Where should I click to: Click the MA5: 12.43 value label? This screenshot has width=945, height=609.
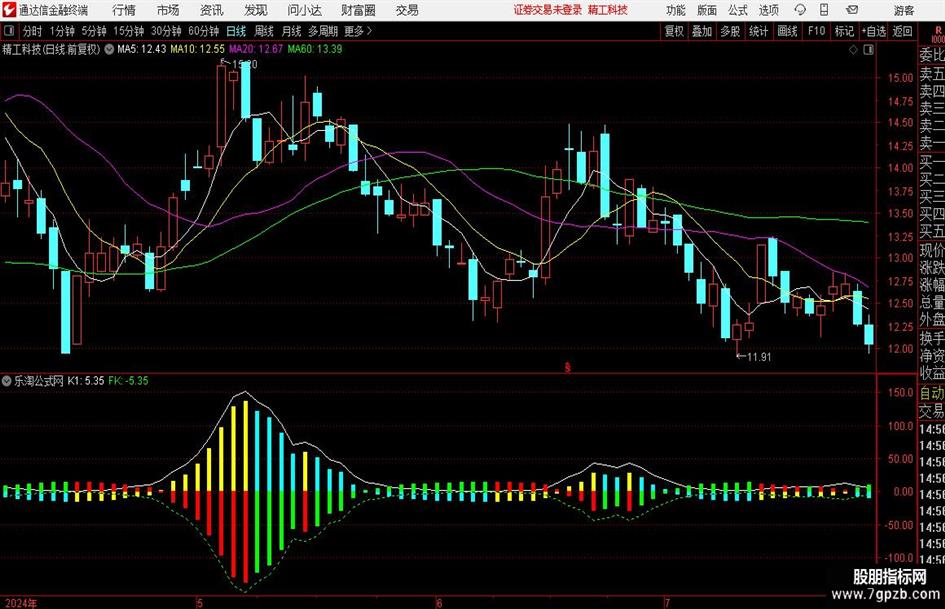click(141, 49)
